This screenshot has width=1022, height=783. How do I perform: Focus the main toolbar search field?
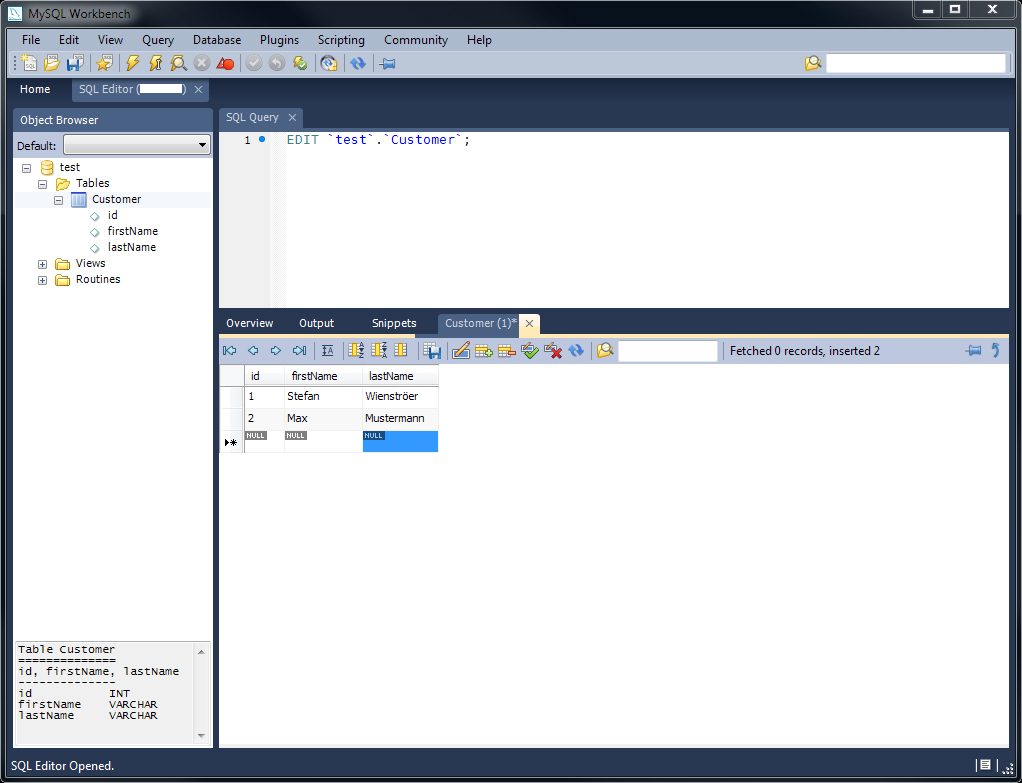click(916, 63)
